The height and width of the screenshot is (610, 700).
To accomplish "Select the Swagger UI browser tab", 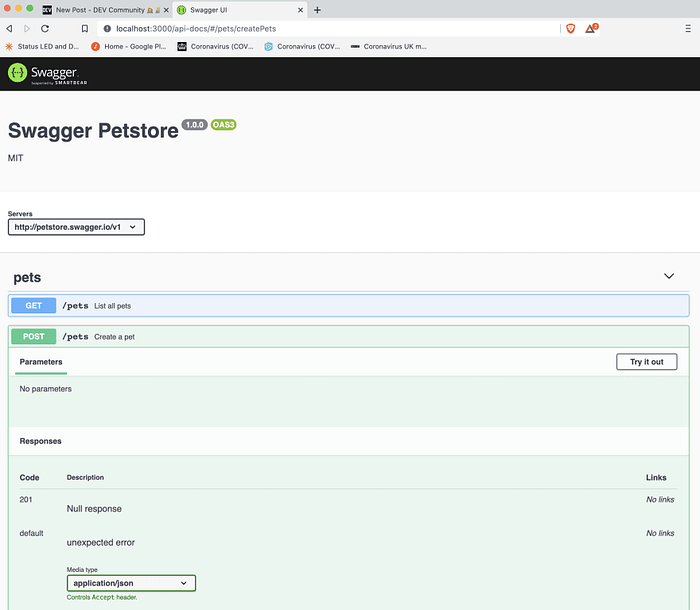I will 240,10.
